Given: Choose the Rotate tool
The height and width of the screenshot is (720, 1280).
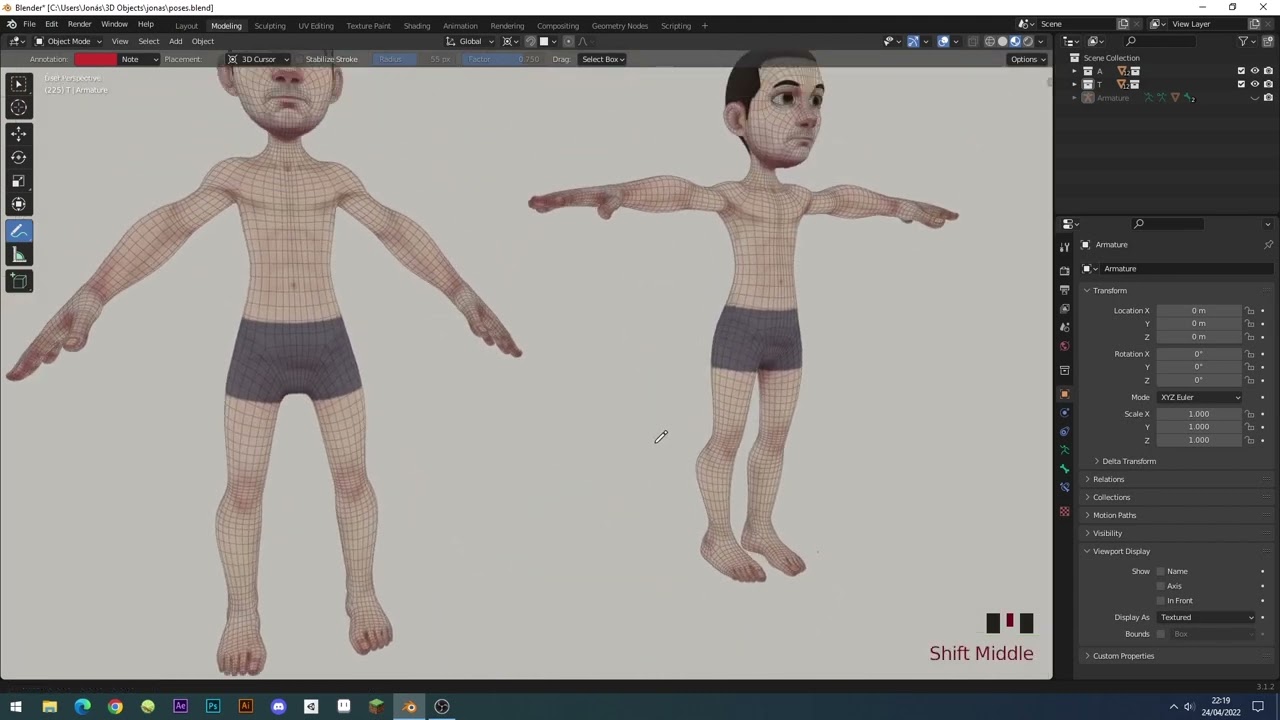Looking at the screenshot, I should 18,157.
